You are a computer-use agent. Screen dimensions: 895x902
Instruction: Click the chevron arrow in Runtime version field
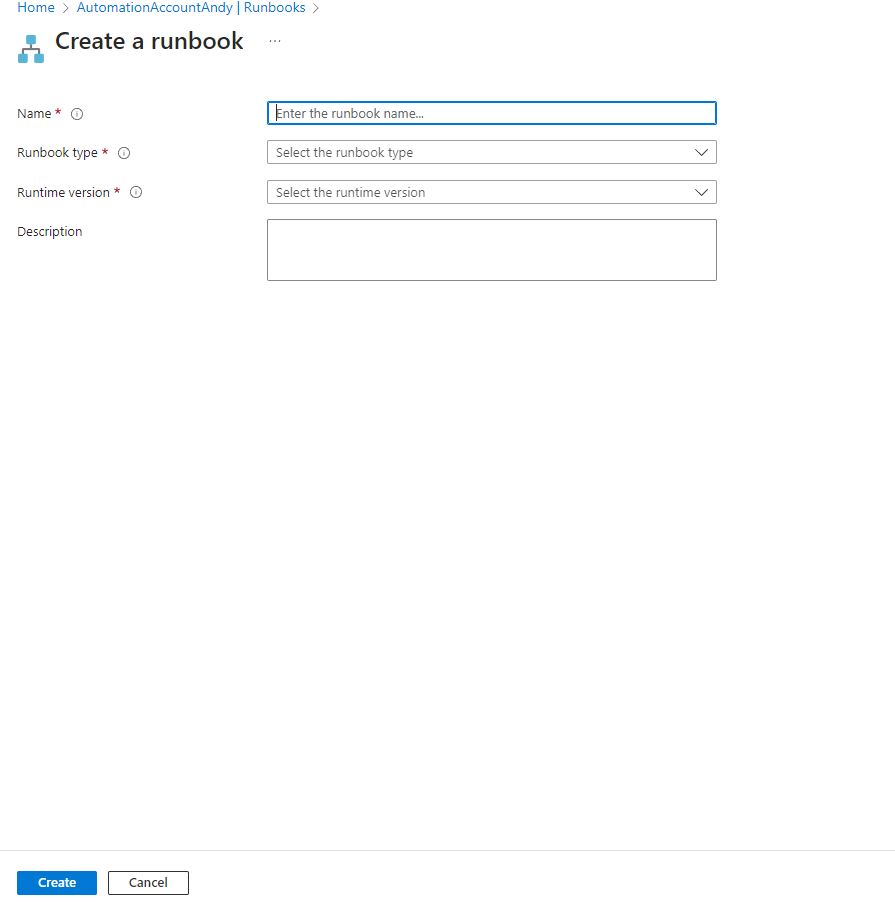[x=701, y=192]
